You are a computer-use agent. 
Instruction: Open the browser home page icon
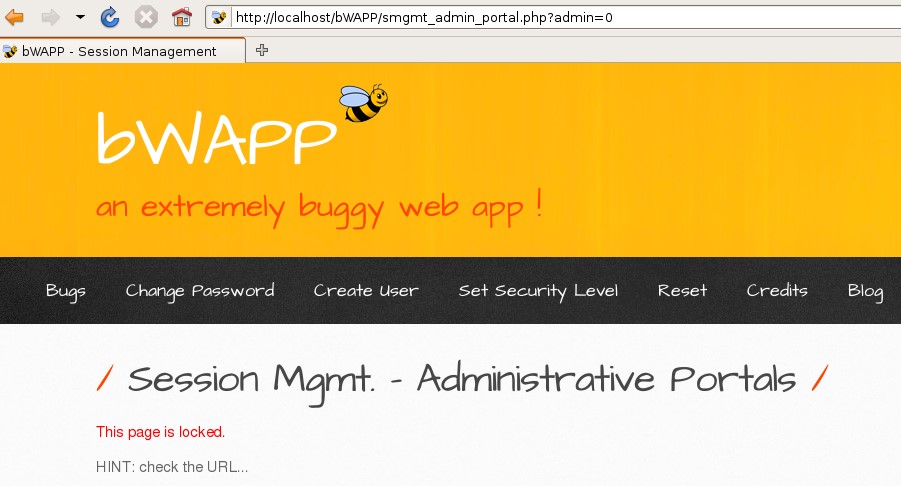pyautogui.click(x=182, y=17)
